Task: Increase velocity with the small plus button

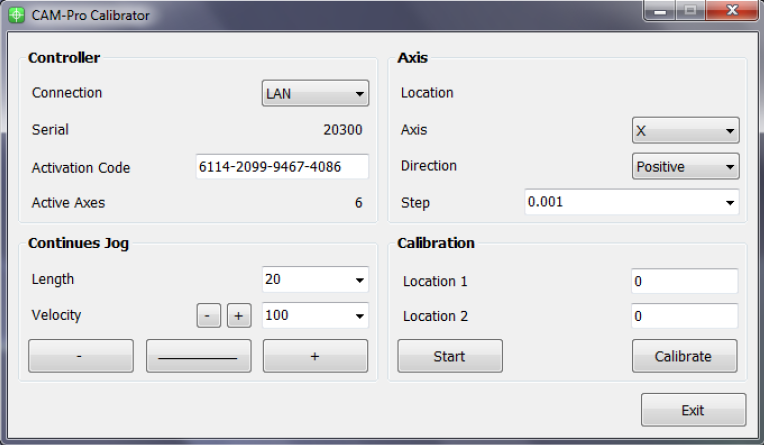Action: [239, 315]
